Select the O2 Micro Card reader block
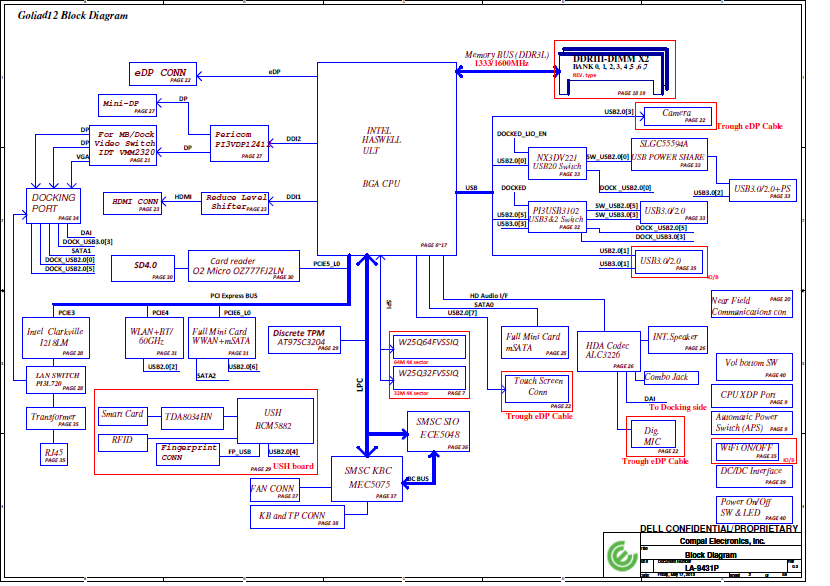 pyautogui.click(x=244, y=266)
